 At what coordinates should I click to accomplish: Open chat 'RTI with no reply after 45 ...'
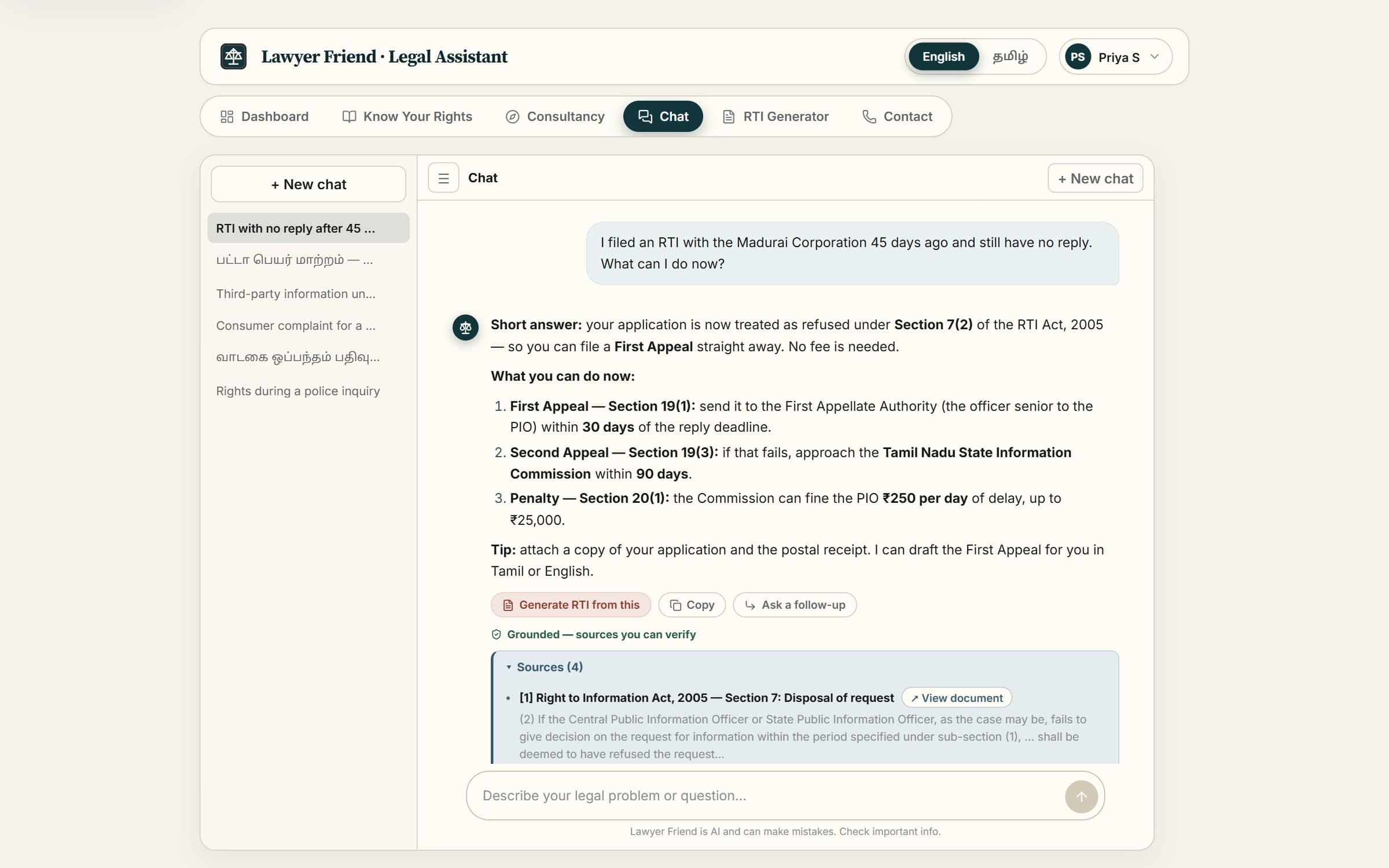pos(308,228)
